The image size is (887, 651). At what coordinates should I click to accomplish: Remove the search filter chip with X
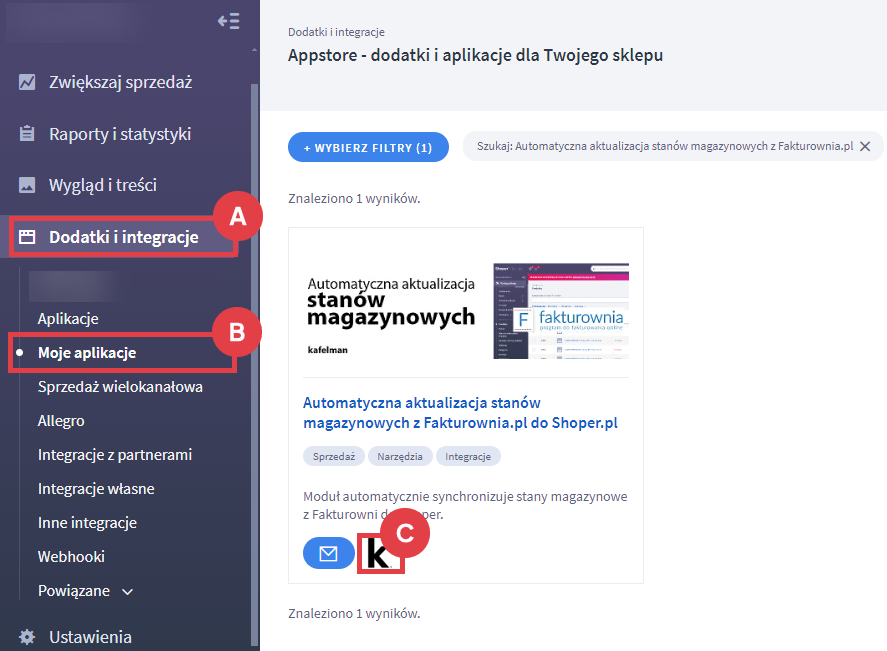[x=865, y=147]
